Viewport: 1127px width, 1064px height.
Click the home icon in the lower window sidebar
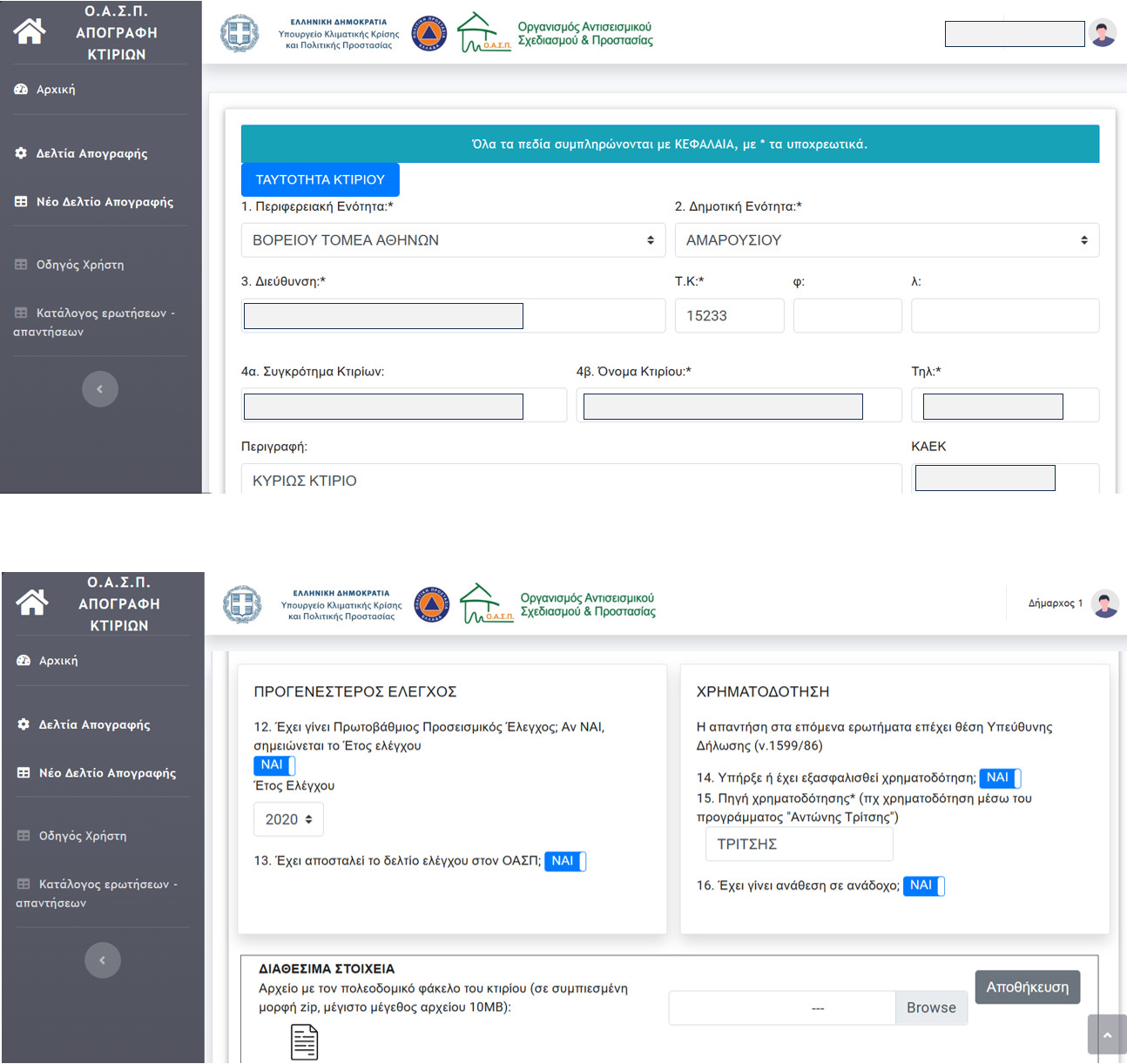point(32,602)
